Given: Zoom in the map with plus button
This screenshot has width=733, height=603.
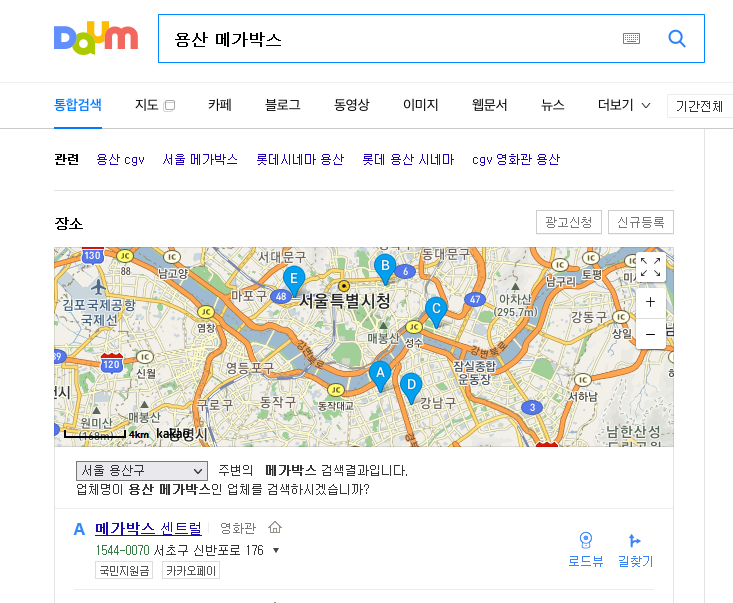Looking at the screenshot, I should coord(650,302).
